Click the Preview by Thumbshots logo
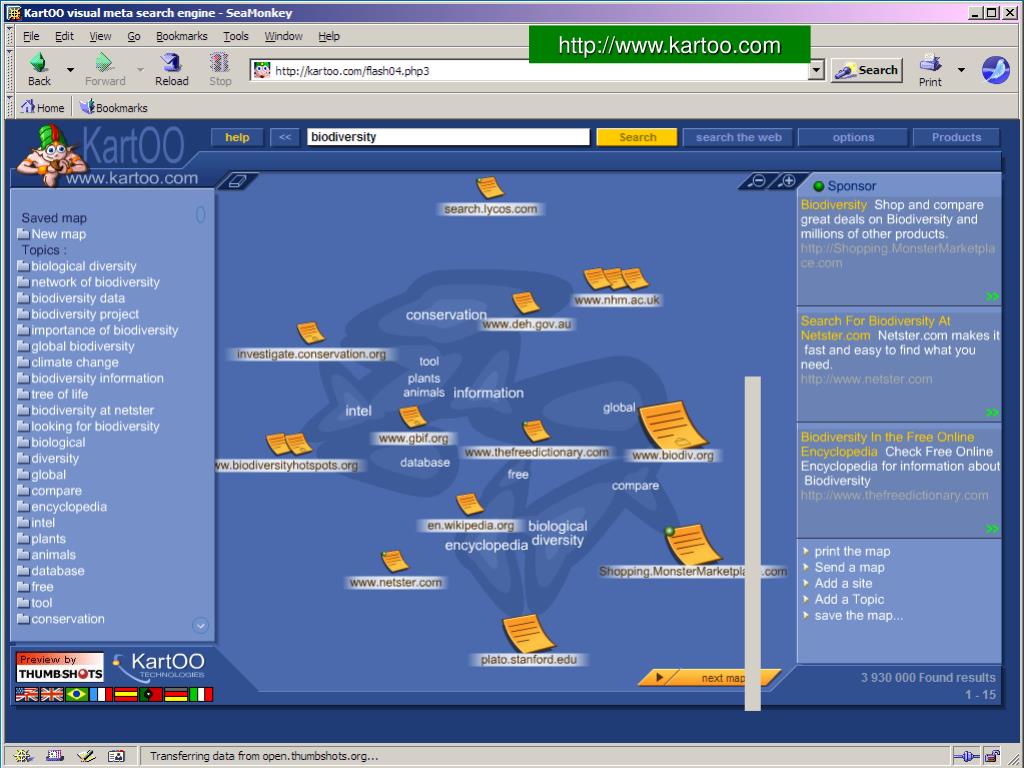 (x=59, y=667)
